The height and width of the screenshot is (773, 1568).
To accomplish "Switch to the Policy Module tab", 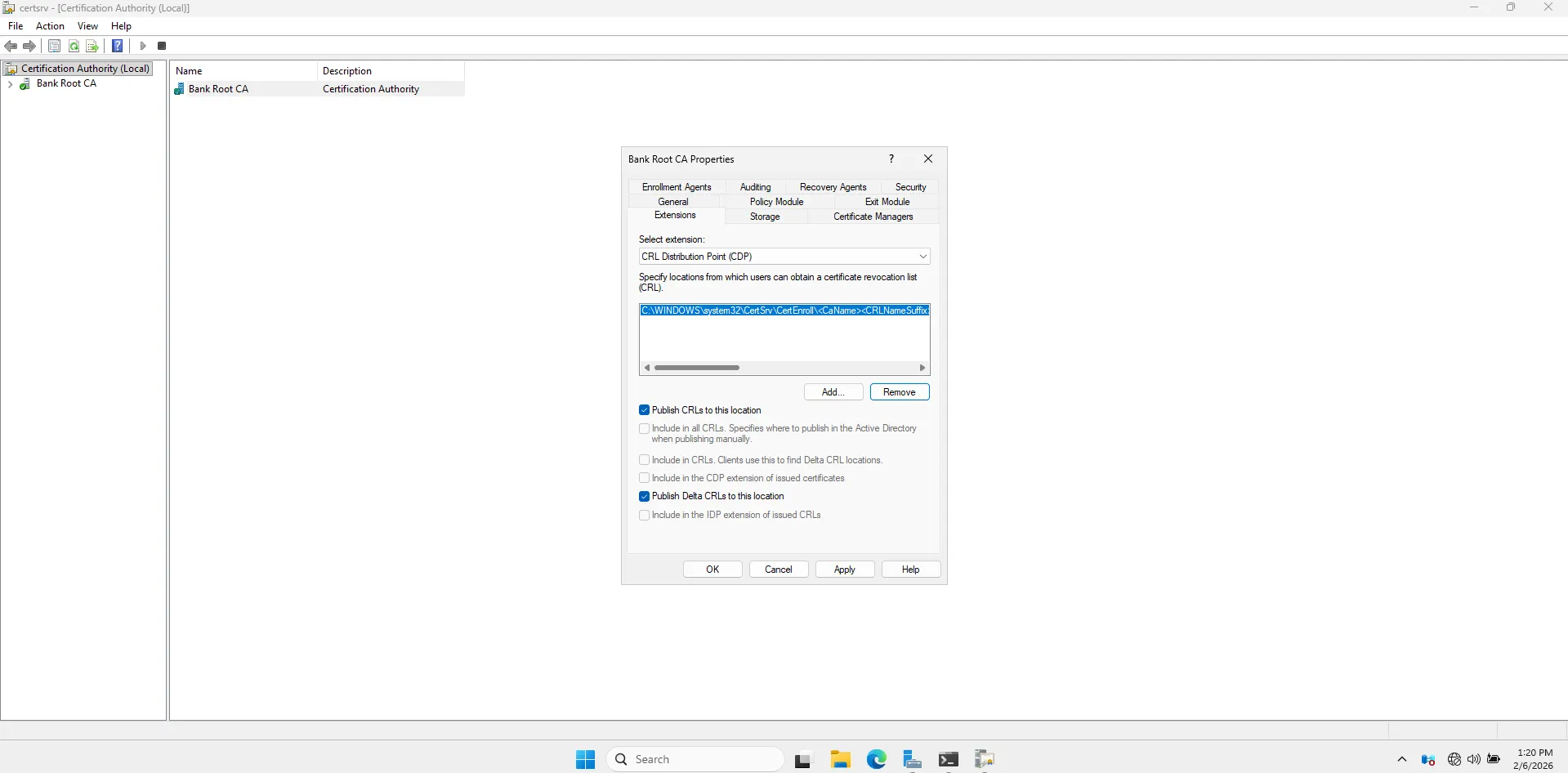I will pyautogui.click(x=776, y=202).
